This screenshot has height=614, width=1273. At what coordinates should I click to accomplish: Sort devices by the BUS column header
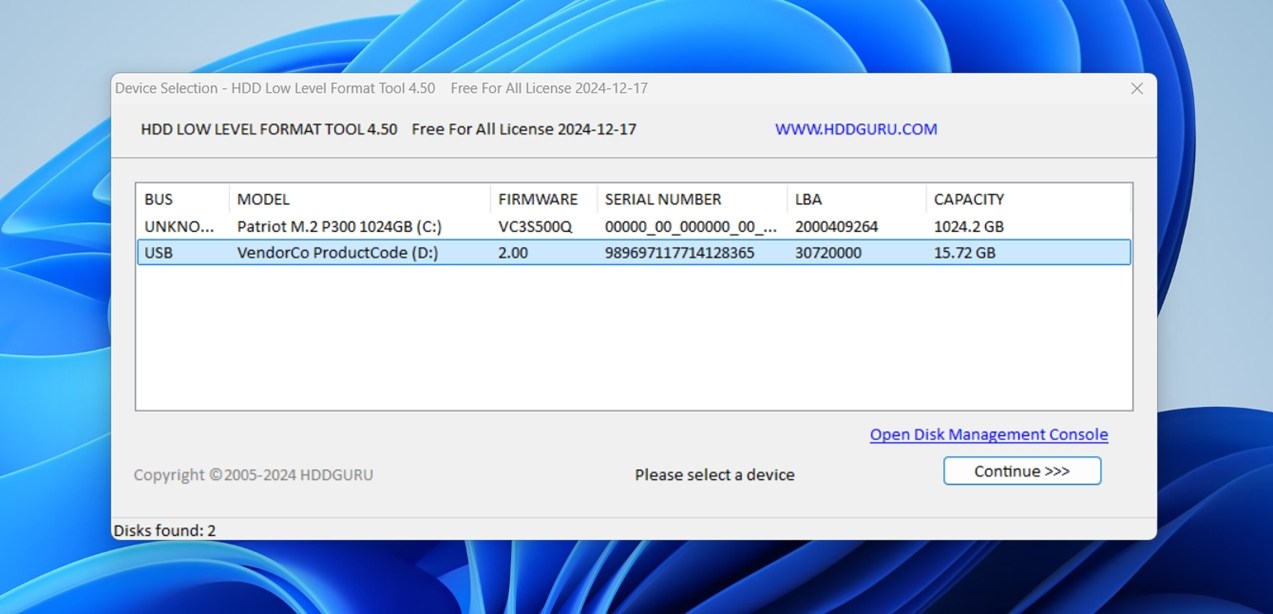157,199
